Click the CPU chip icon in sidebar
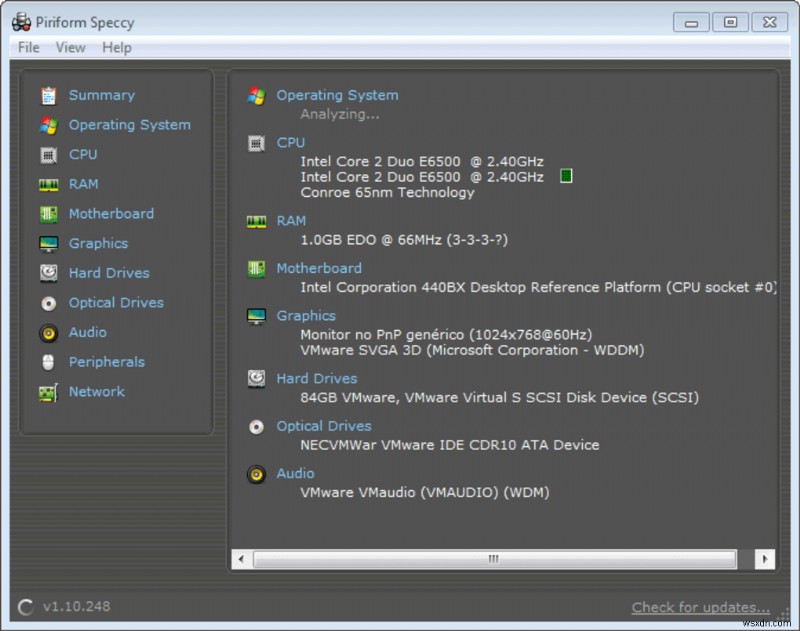The height and width of the screenshot is (631, 800). point(48,155)
